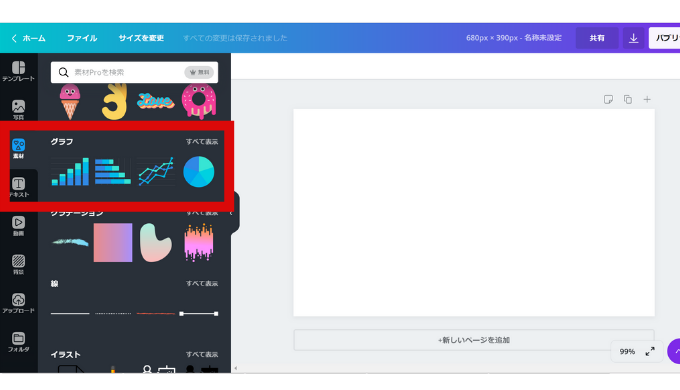Add the line with square endpoints

tap(199, 313)
